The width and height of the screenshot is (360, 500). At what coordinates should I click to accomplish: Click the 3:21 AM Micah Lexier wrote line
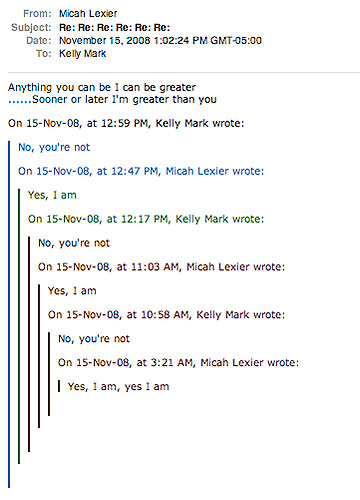179,362
